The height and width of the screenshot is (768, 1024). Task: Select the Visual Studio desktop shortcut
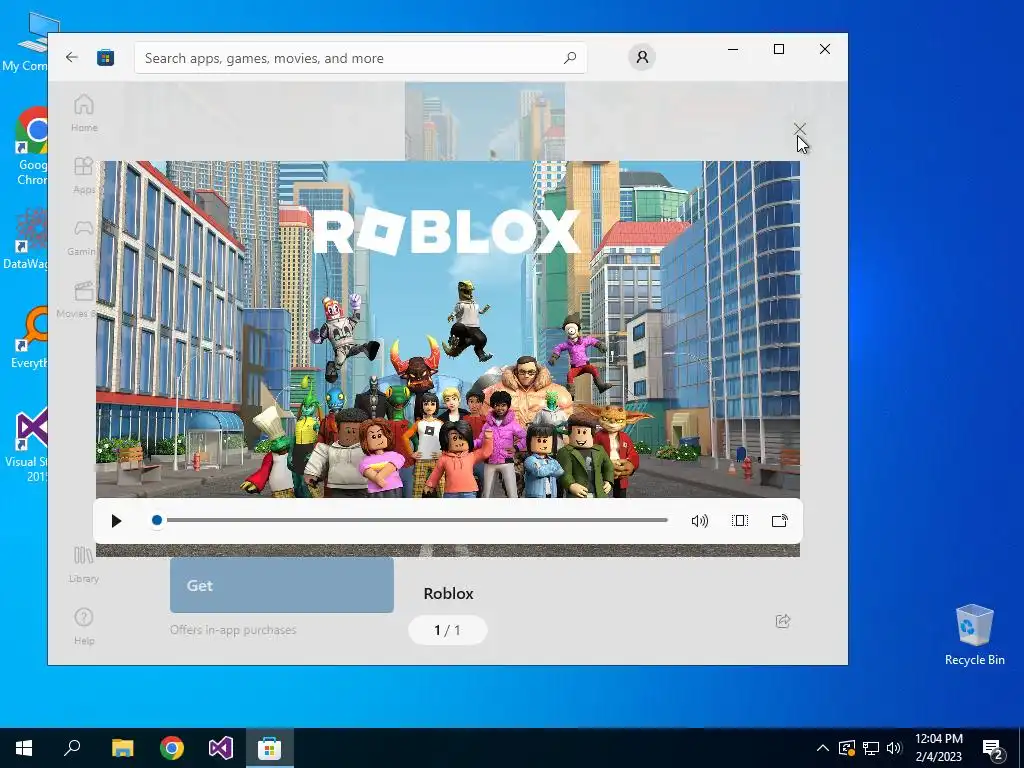point(26,447)
